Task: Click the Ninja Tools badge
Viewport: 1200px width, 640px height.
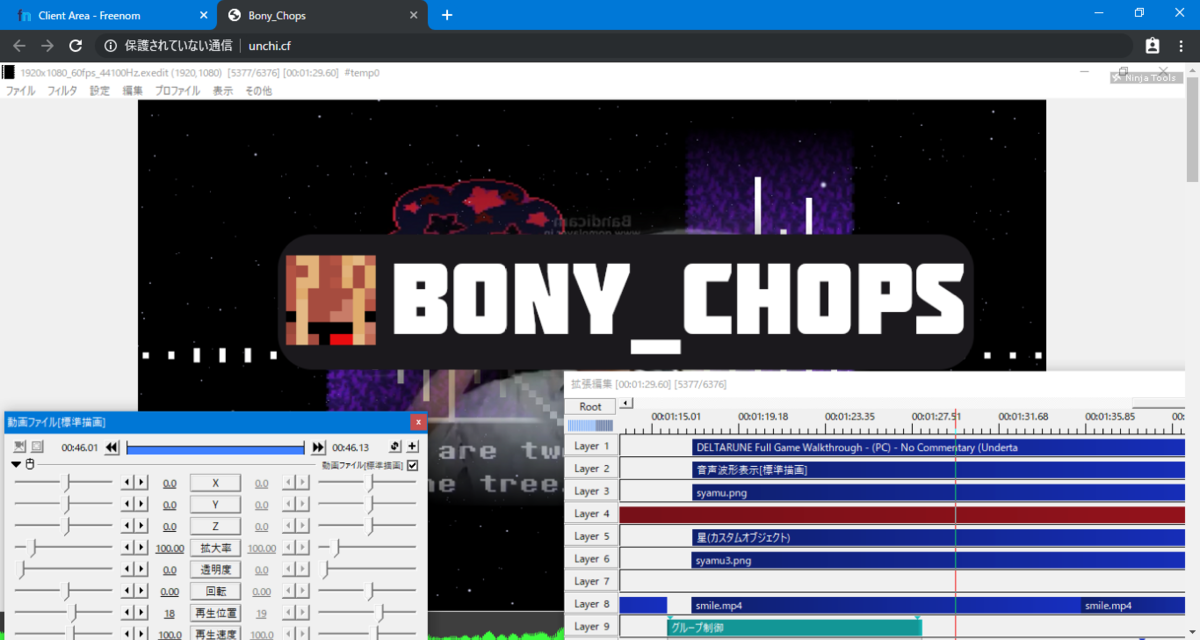Action: coord(1145,76)
